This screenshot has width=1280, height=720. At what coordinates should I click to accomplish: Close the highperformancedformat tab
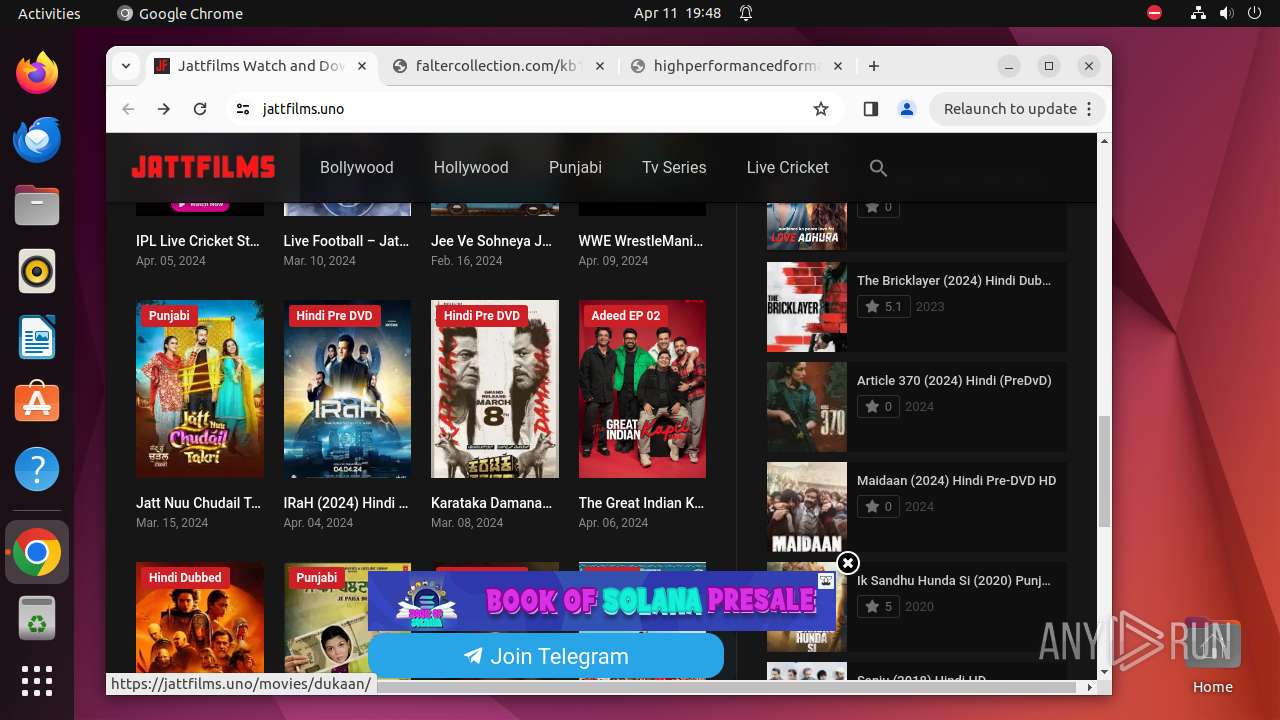point(838,66)
